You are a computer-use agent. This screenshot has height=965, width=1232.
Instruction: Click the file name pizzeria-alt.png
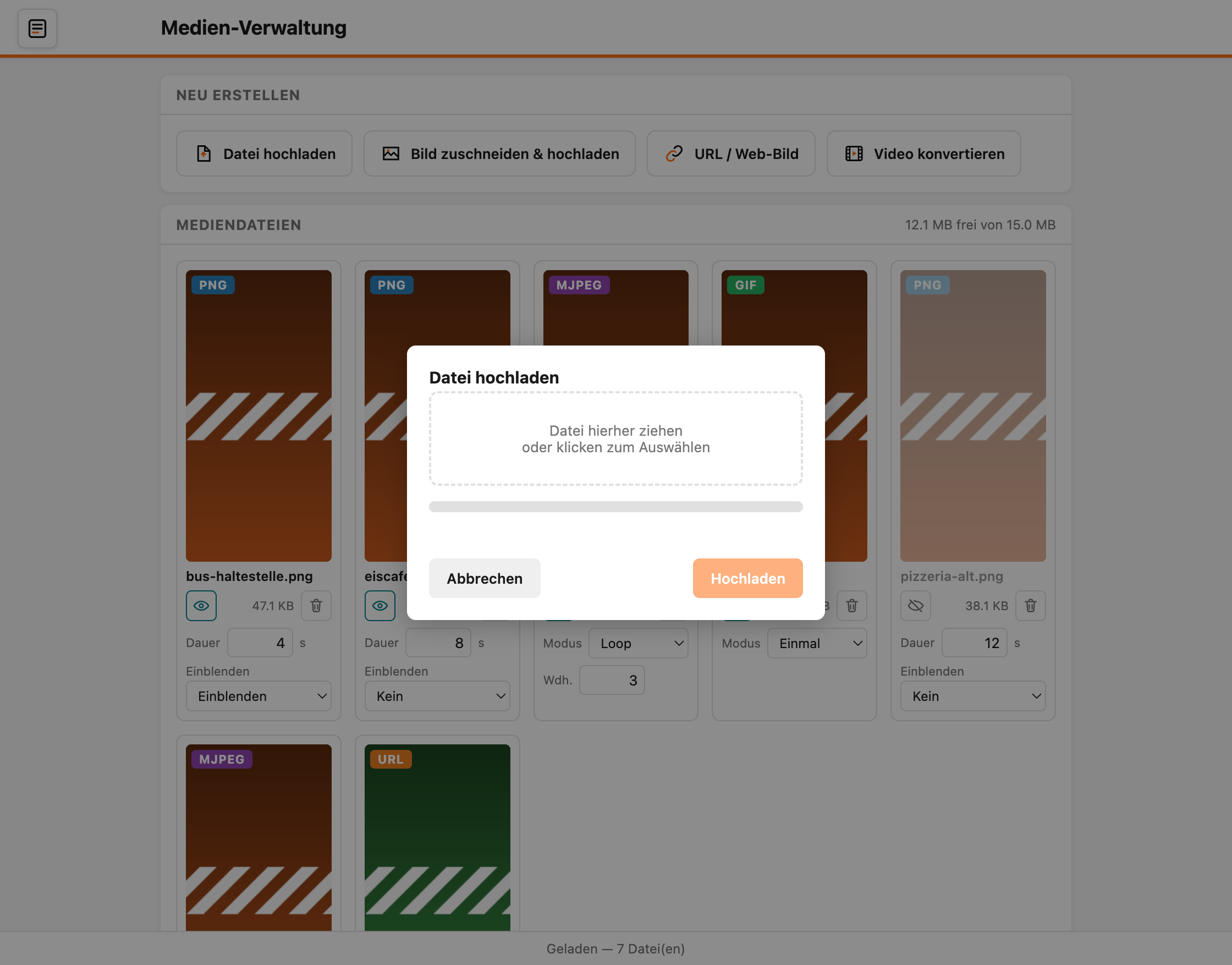pos(952,576)
